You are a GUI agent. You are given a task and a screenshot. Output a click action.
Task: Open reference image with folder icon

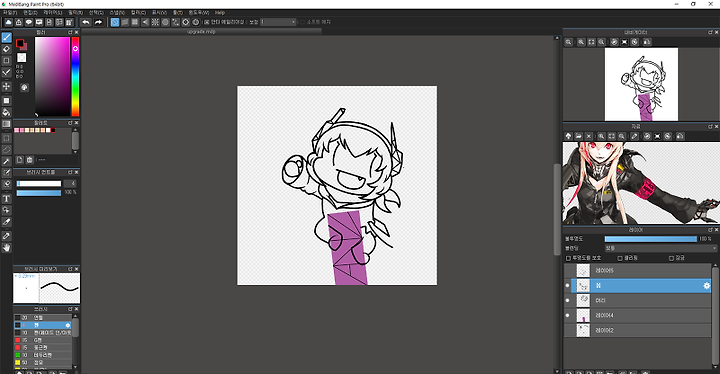579,136
